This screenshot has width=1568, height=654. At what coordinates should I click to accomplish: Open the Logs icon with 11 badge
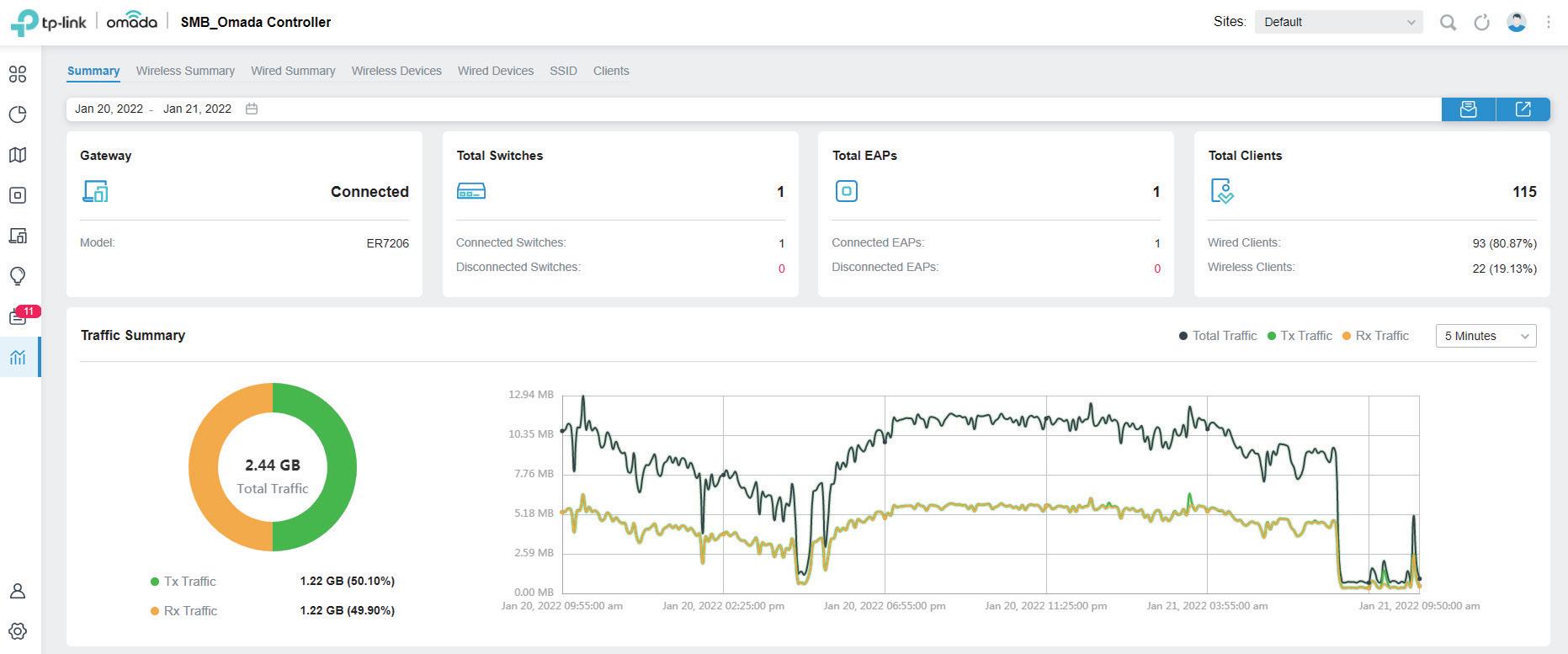pos(18,317)
